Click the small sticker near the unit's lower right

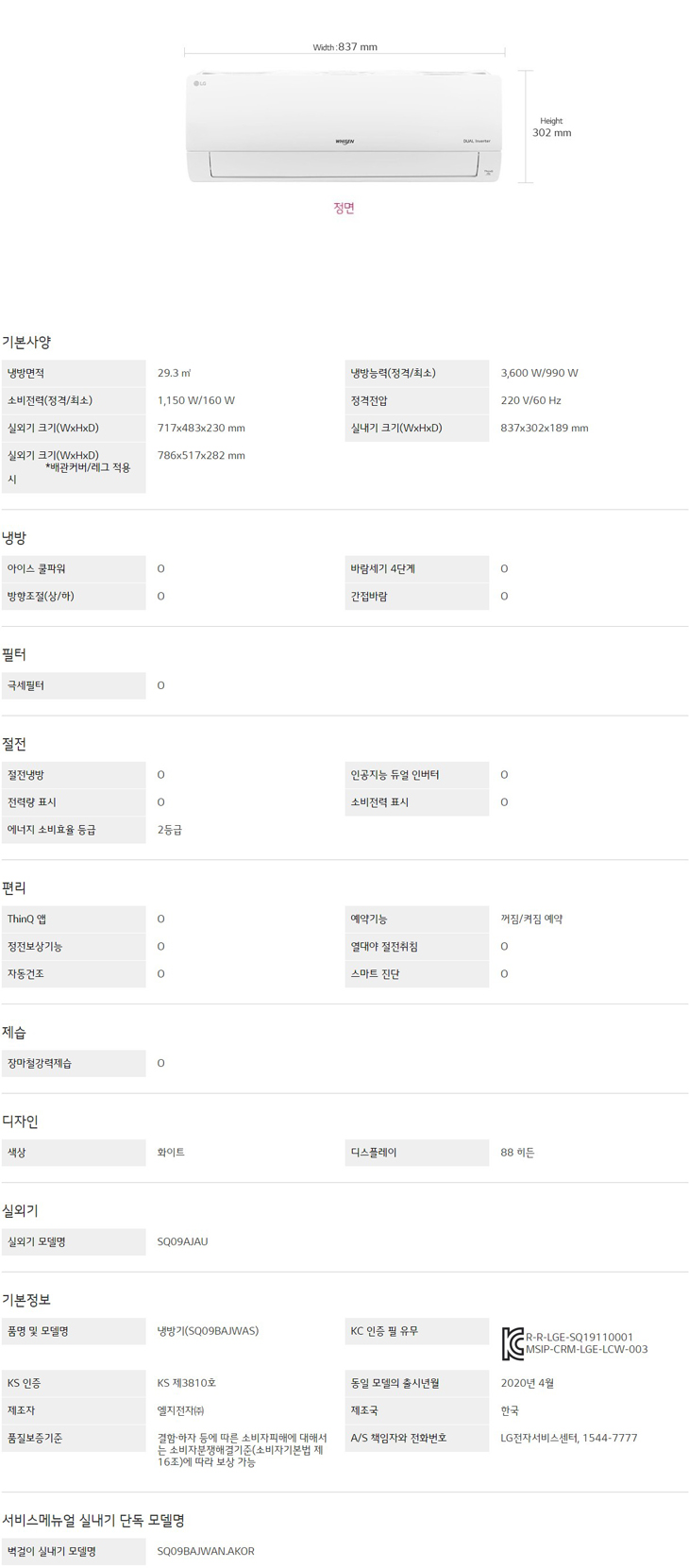tap(489, 172)
